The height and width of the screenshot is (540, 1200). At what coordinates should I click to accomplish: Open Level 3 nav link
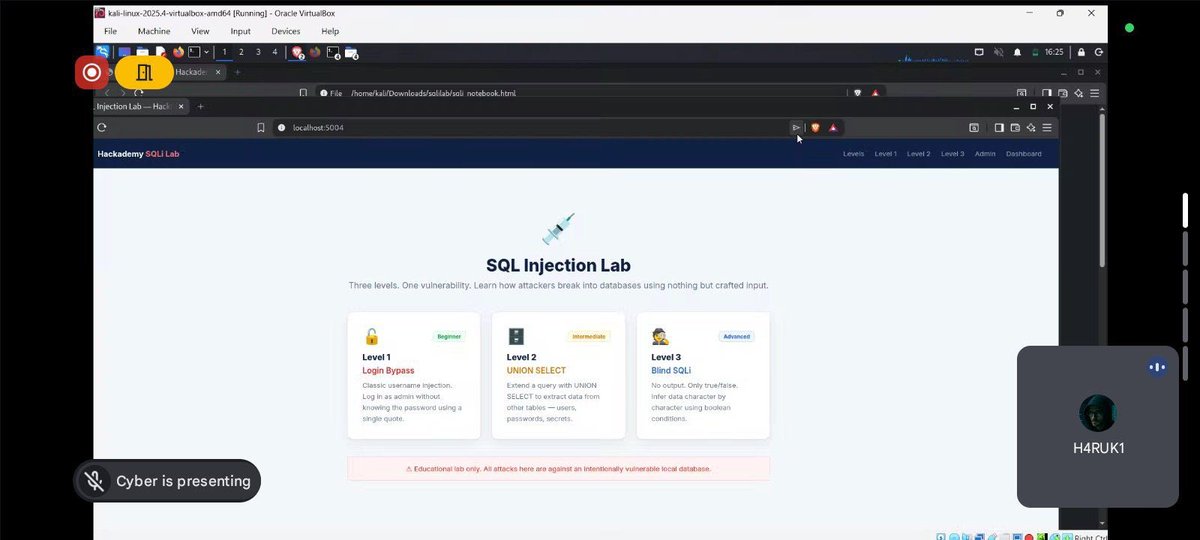click(x=952, y=154)
